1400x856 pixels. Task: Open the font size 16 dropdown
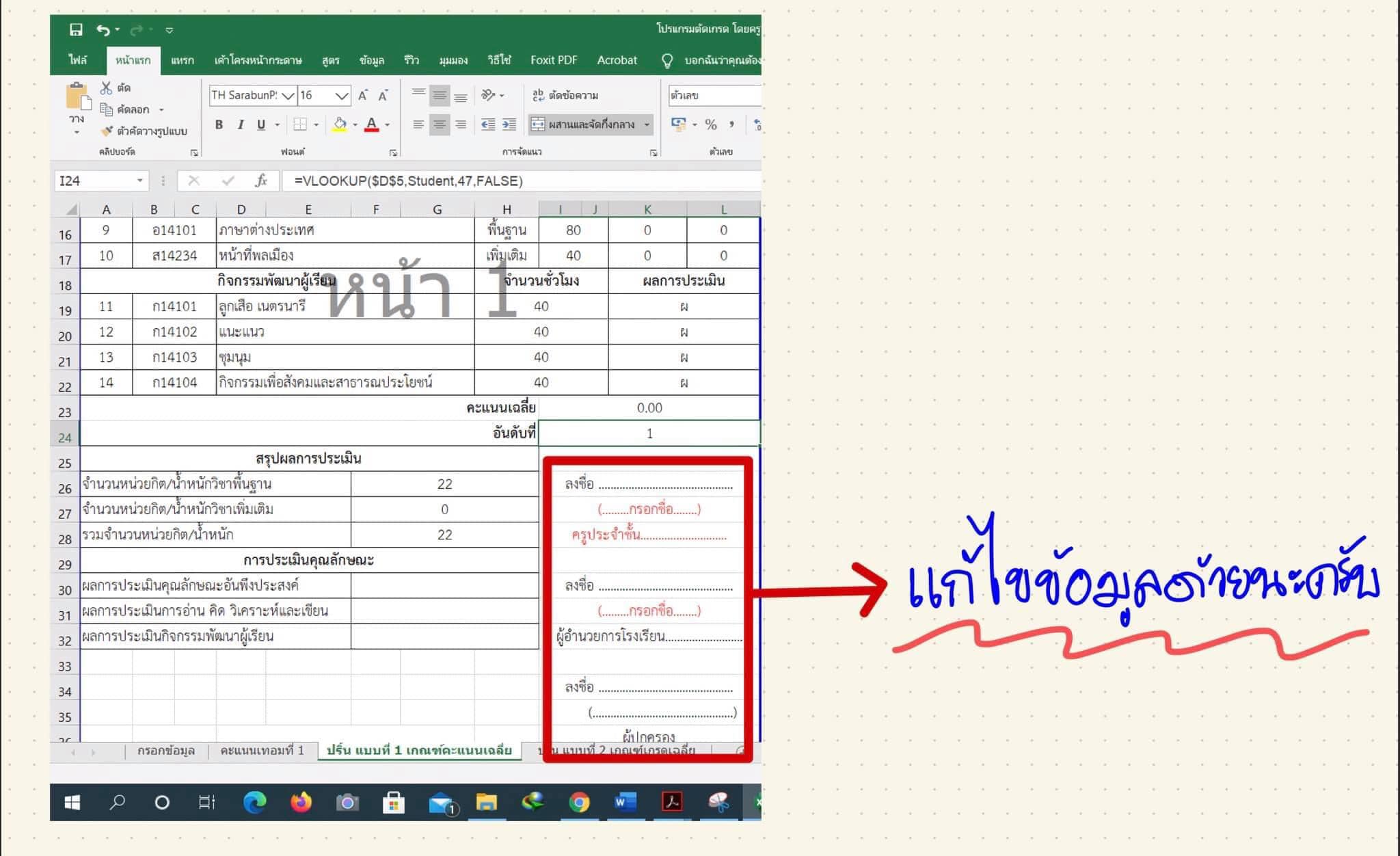(x=342, y=96)
